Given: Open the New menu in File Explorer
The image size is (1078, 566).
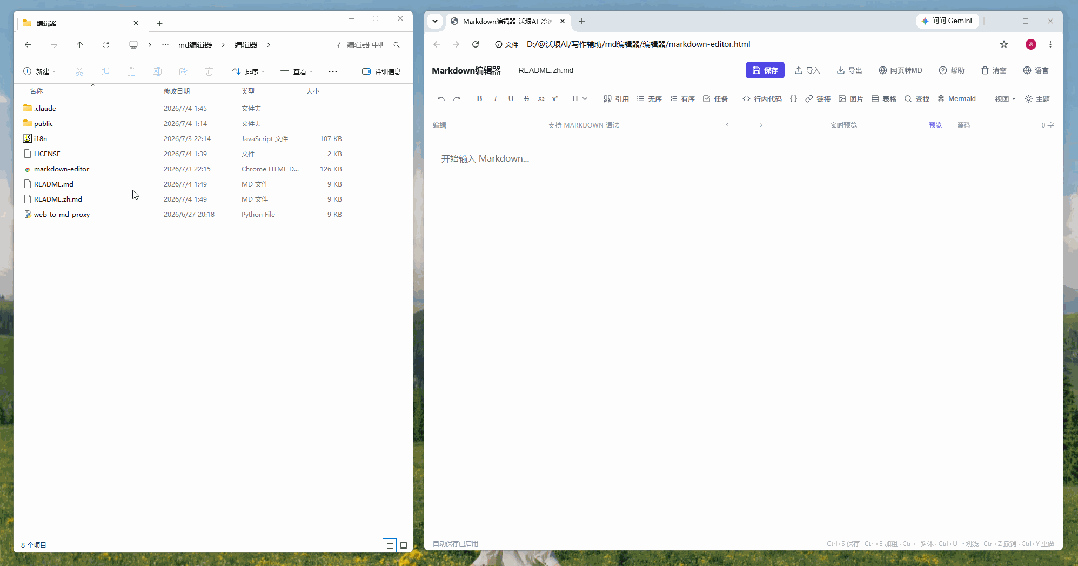Looking at the screenshot, I should pyautogui.click(x=39, y=72).
